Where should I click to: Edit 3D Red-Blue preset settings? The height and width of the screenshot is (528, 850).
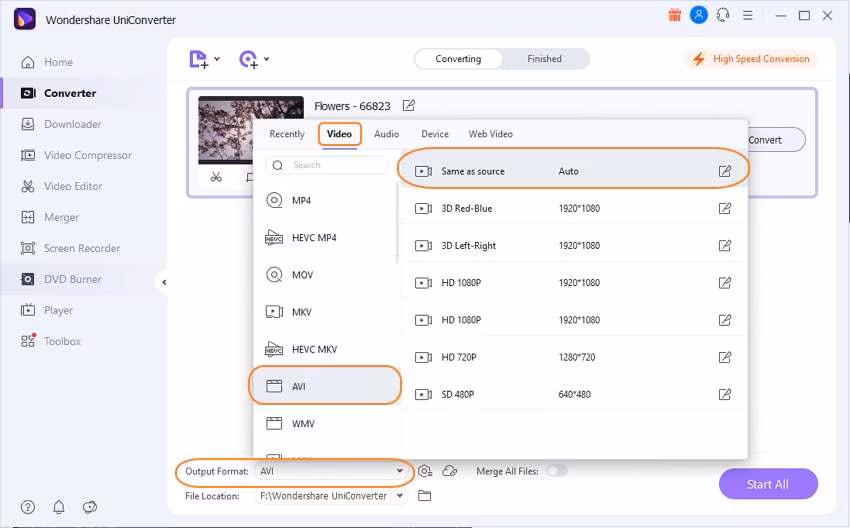[724, 208]
